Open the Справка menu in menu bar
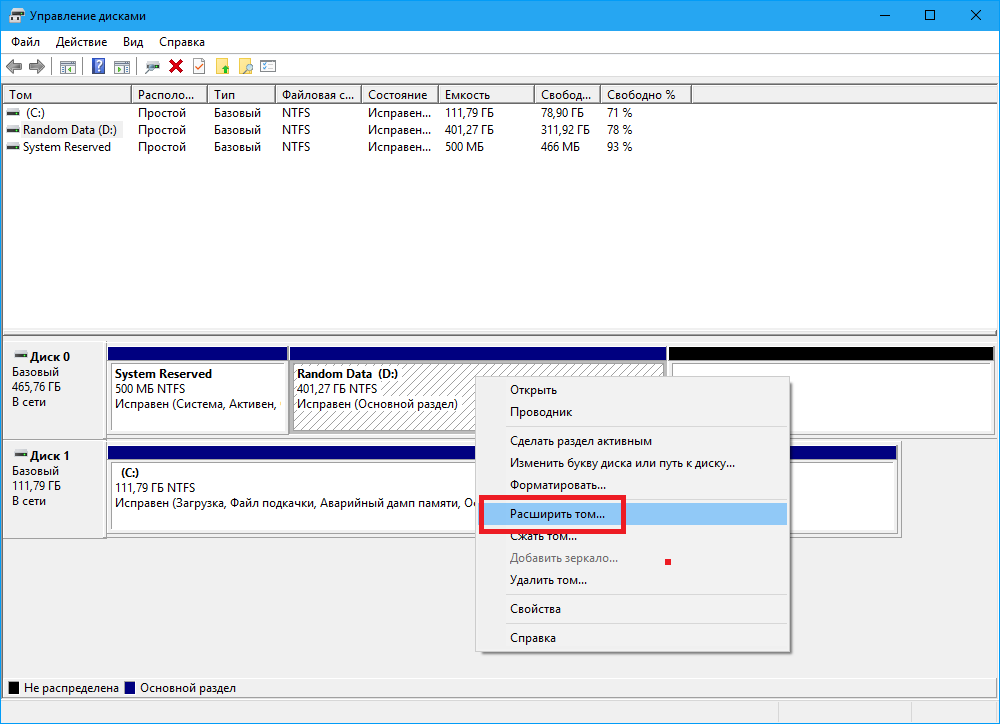1000x724 pixels. point(182,42)
